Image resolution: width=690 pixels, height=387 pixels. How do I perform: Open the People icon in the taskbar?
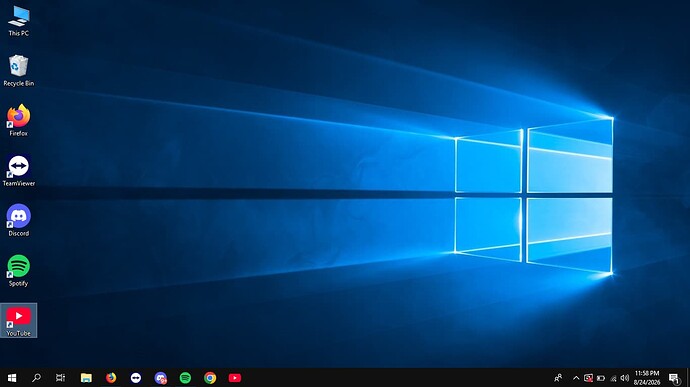tap(558, 378)
